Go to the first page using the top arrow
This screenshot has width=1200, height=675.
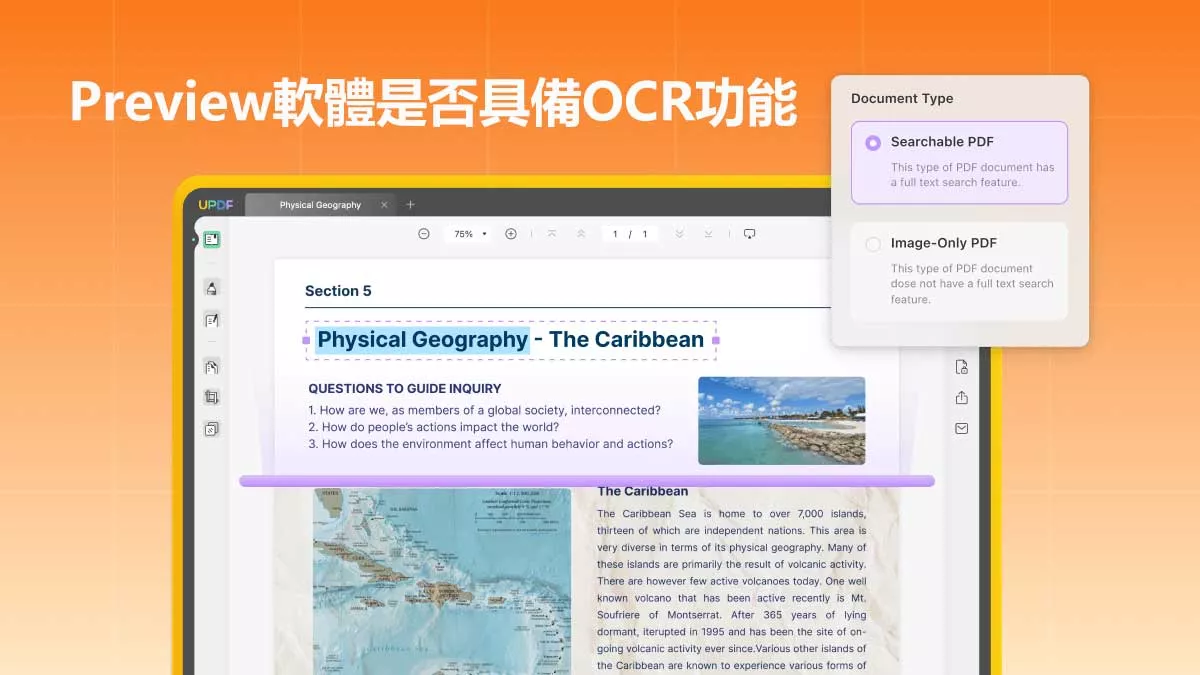tap(551, 233)
